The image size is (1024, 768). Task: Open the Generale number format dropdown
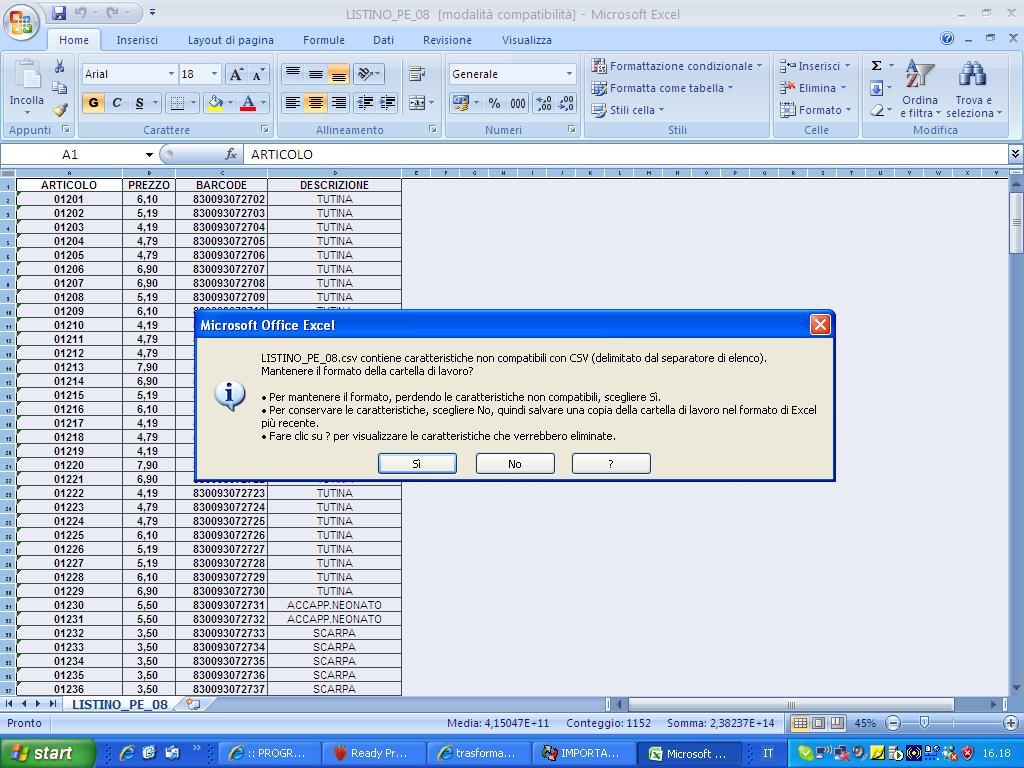pyautogui.click(x=569, y=74)
